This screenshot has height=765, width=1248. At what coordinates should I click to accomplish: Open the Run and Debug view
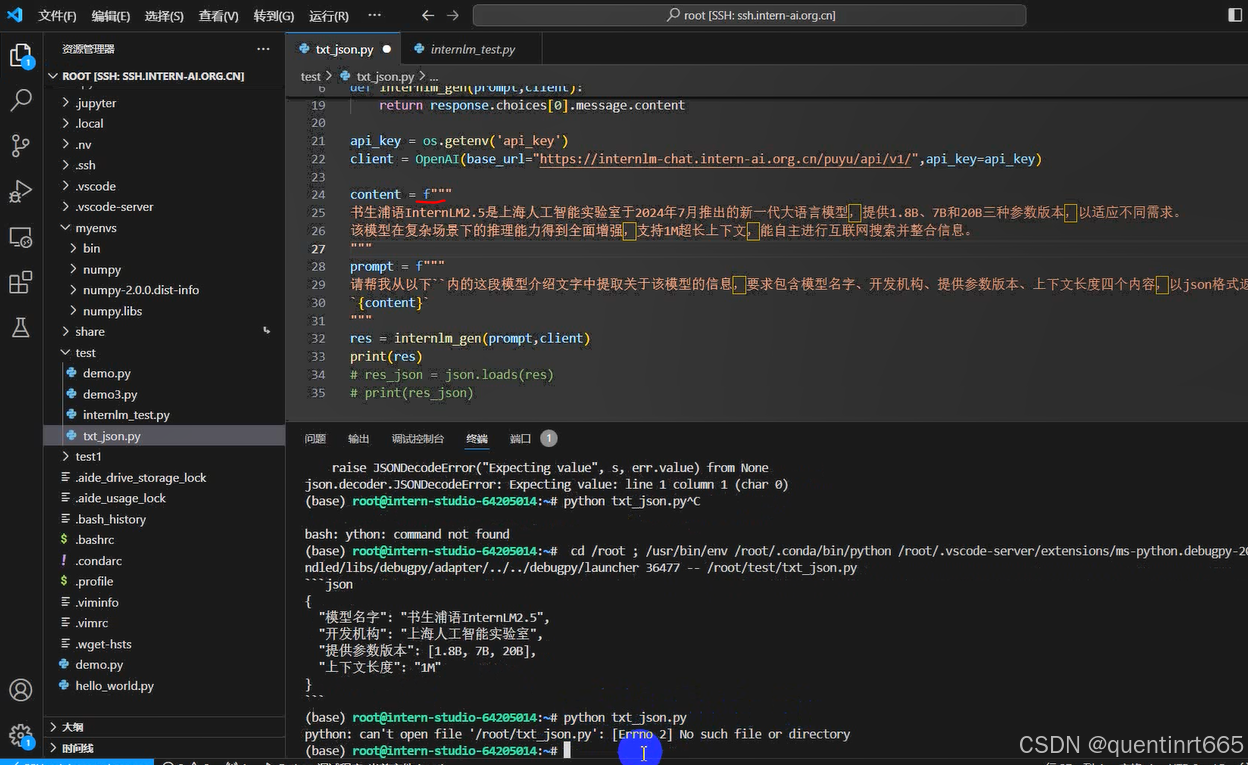pyautogui.click(x=20, y=192)
